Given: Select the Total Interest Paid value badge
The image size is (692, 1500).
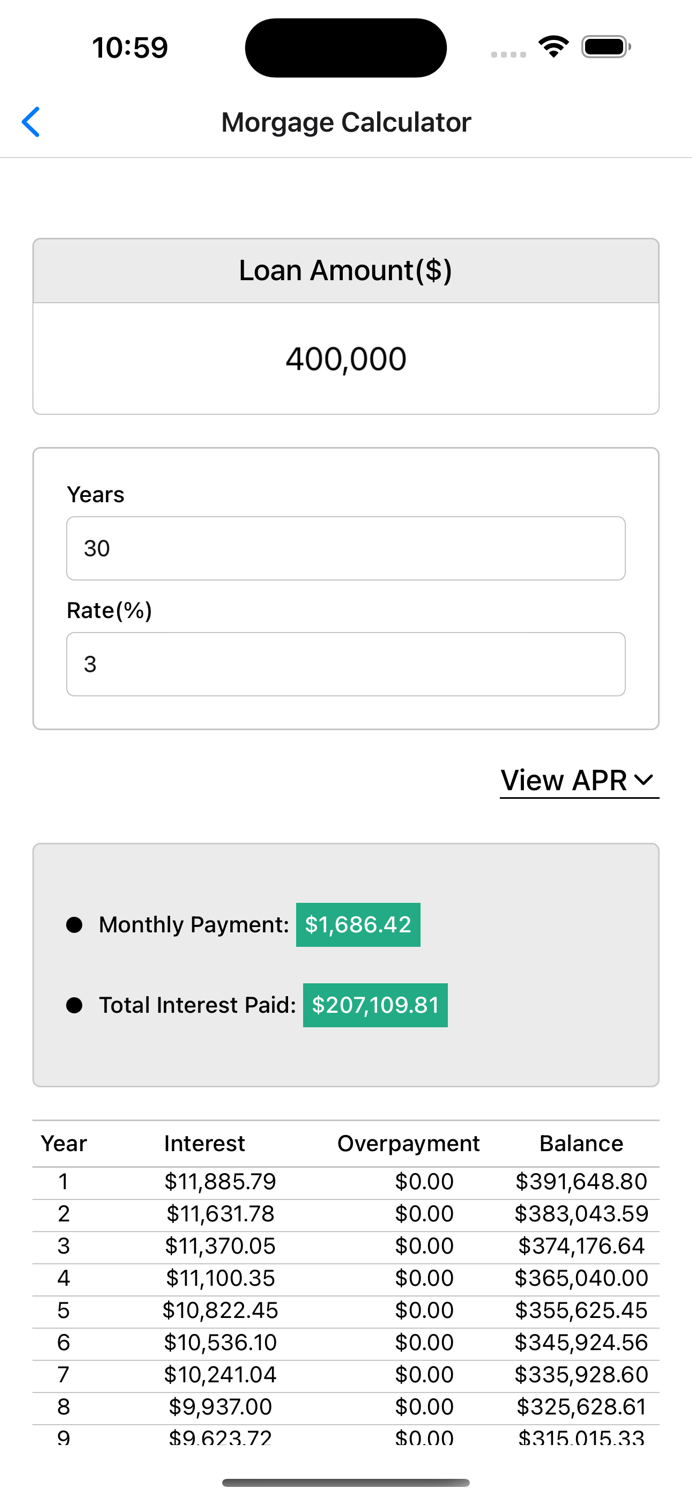Looking at the screenshot, I should (x=375, y=1005).
